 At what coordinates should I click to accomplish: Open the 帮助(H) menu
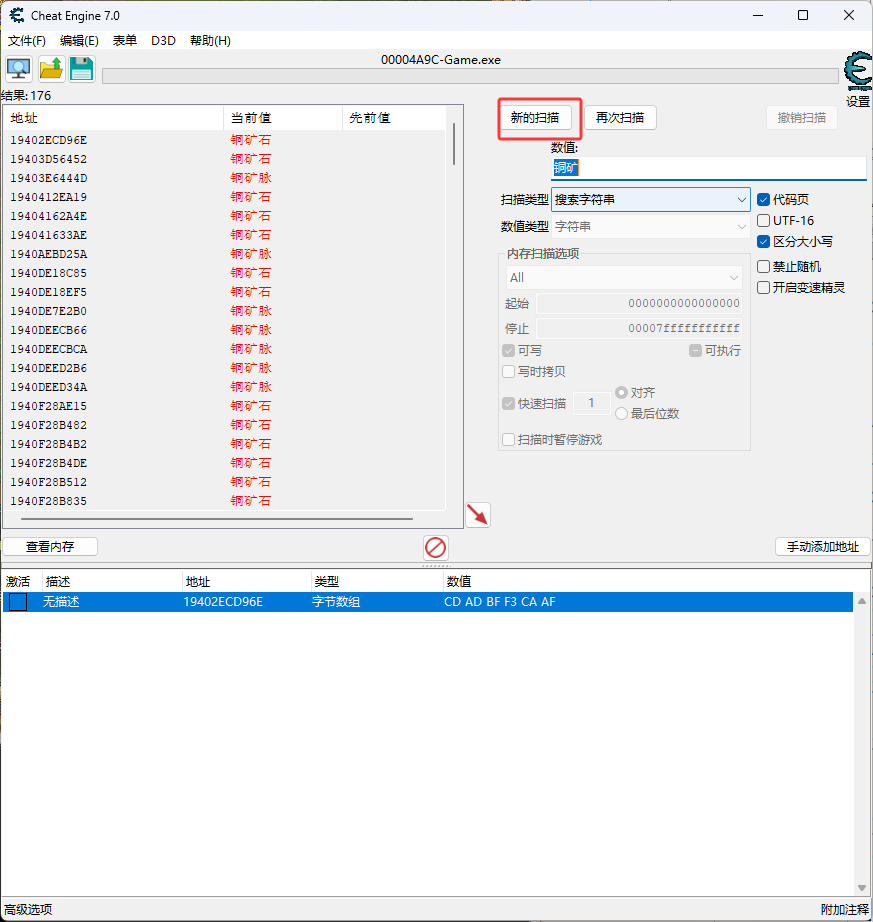coord(210,41)
